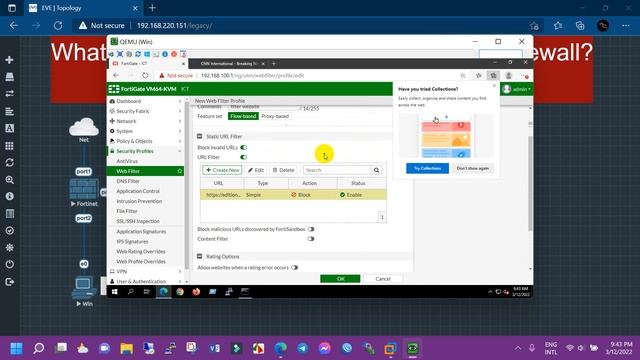This screenshot has width=640, height=360.
Task: Click the FortiGate logo in green header
Action: [x=114, y=89]
